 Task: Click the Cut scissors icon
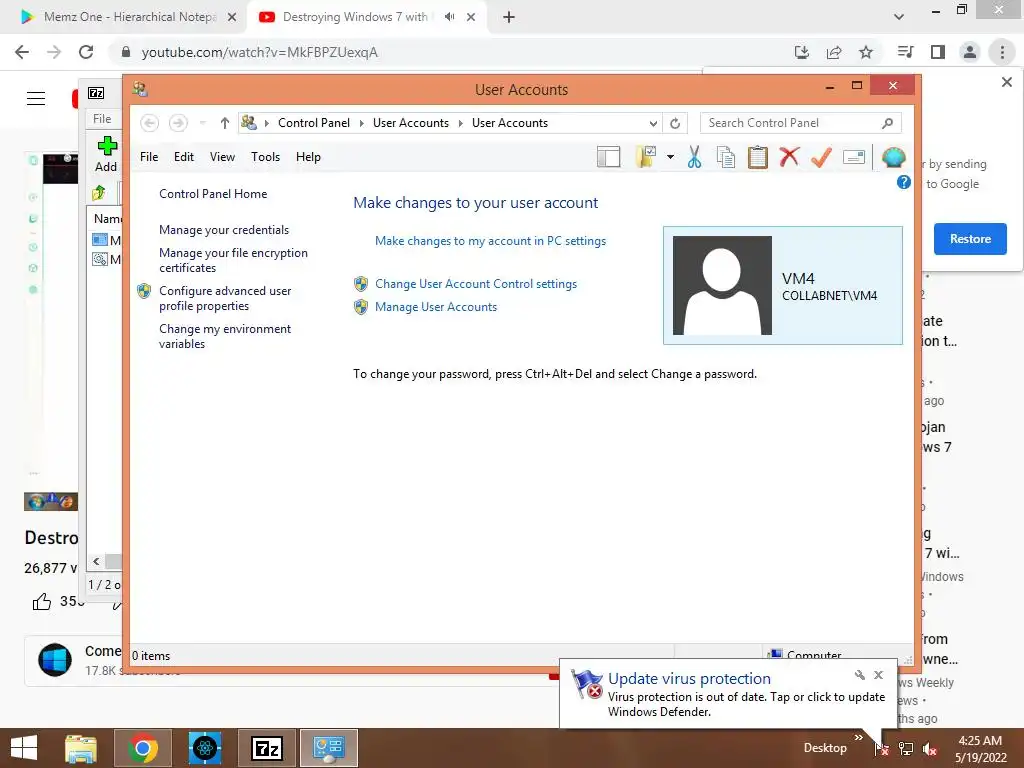(x=694, y=157)
